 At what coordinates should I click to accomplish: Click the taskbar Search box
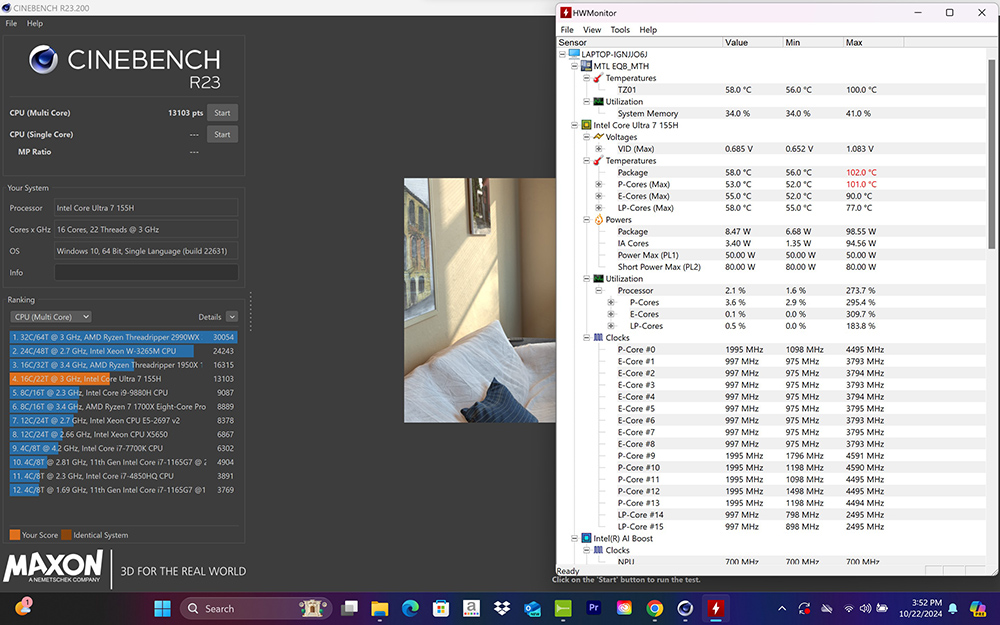(x=256, y=608)
